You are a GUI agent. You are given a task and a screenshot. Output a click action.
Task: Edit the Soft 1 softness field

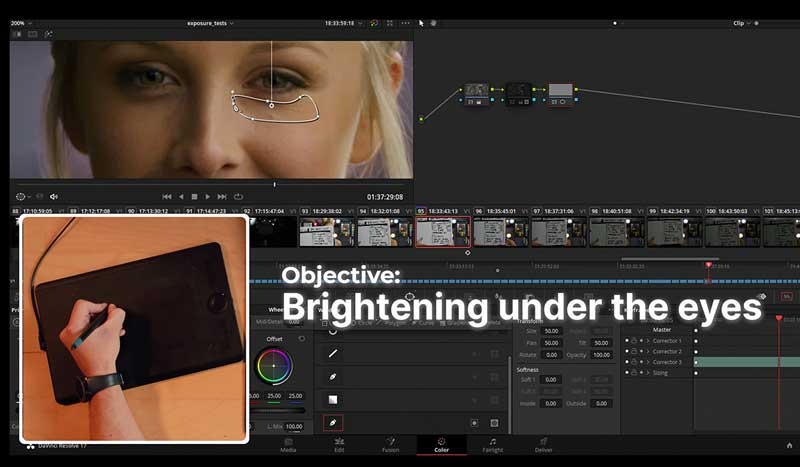click(551, 380)
